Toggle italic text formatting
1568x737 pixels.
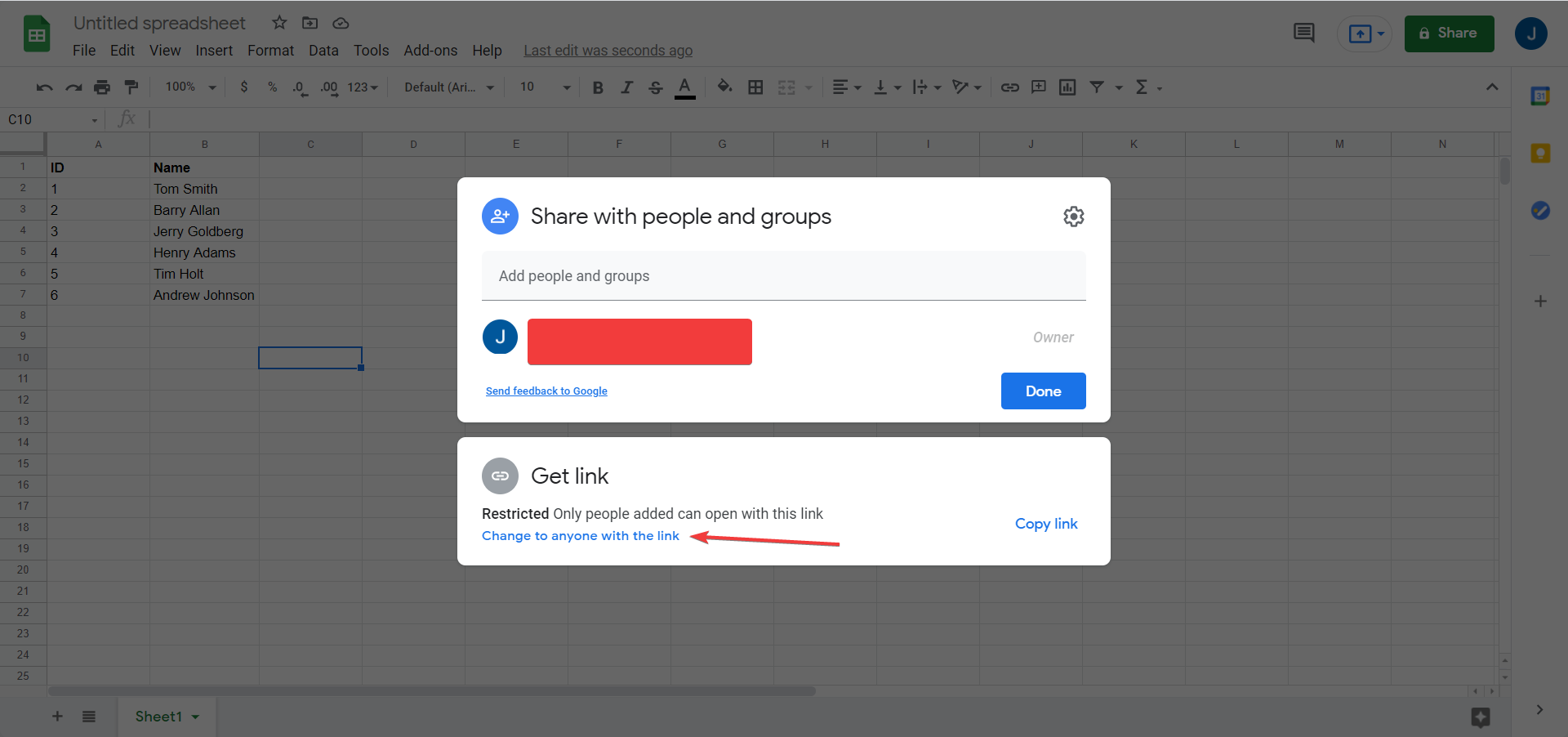click(626, 87)
